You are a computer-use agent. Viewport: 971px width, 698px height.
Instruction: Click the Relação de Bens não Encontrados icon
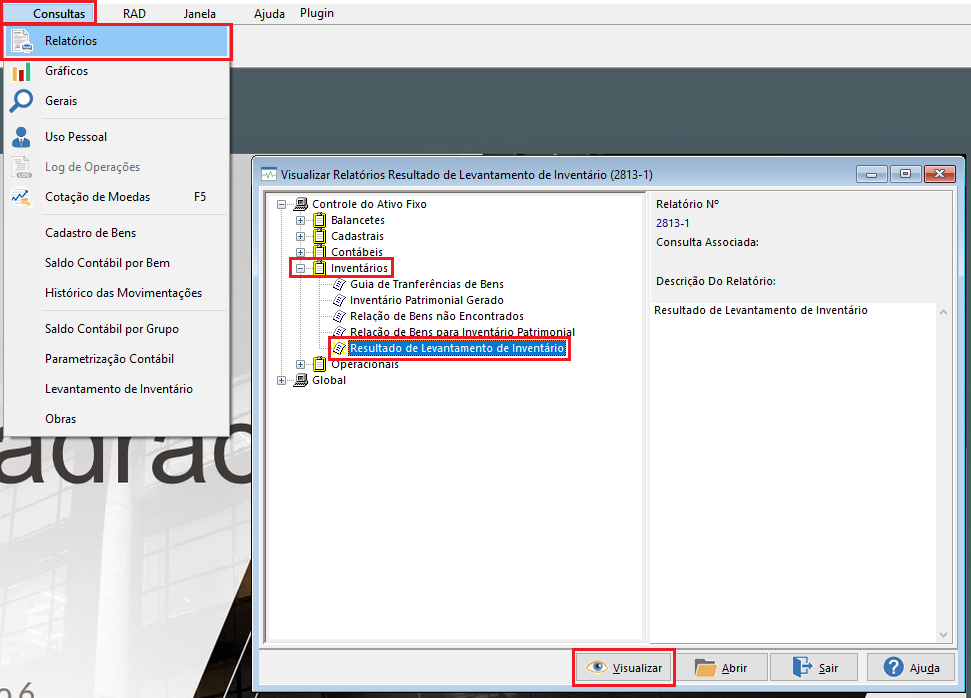(339, 316)
